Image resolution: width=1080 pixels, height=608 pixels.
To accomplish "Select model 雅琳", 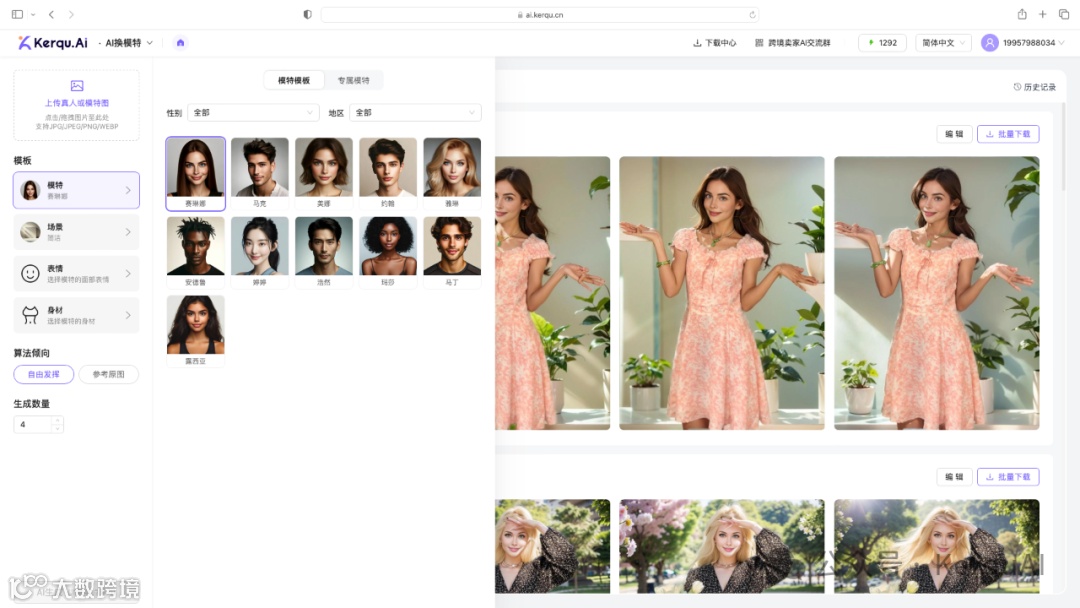I will click(x=452, y=174).
